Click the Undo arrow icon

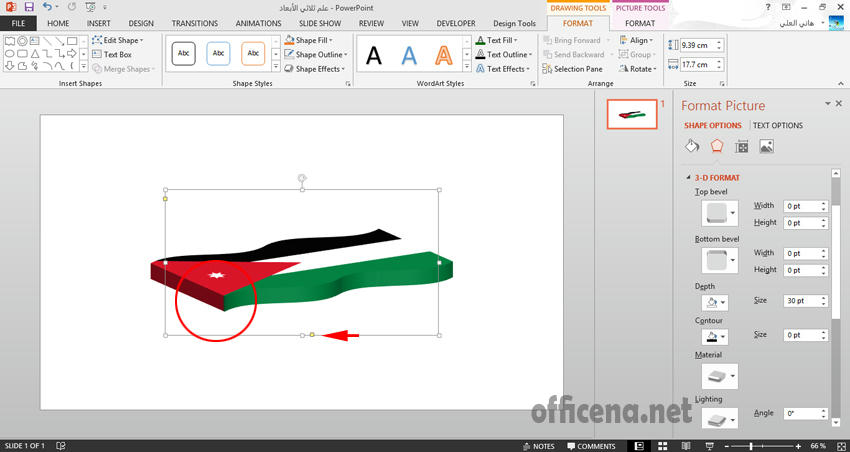47,7
